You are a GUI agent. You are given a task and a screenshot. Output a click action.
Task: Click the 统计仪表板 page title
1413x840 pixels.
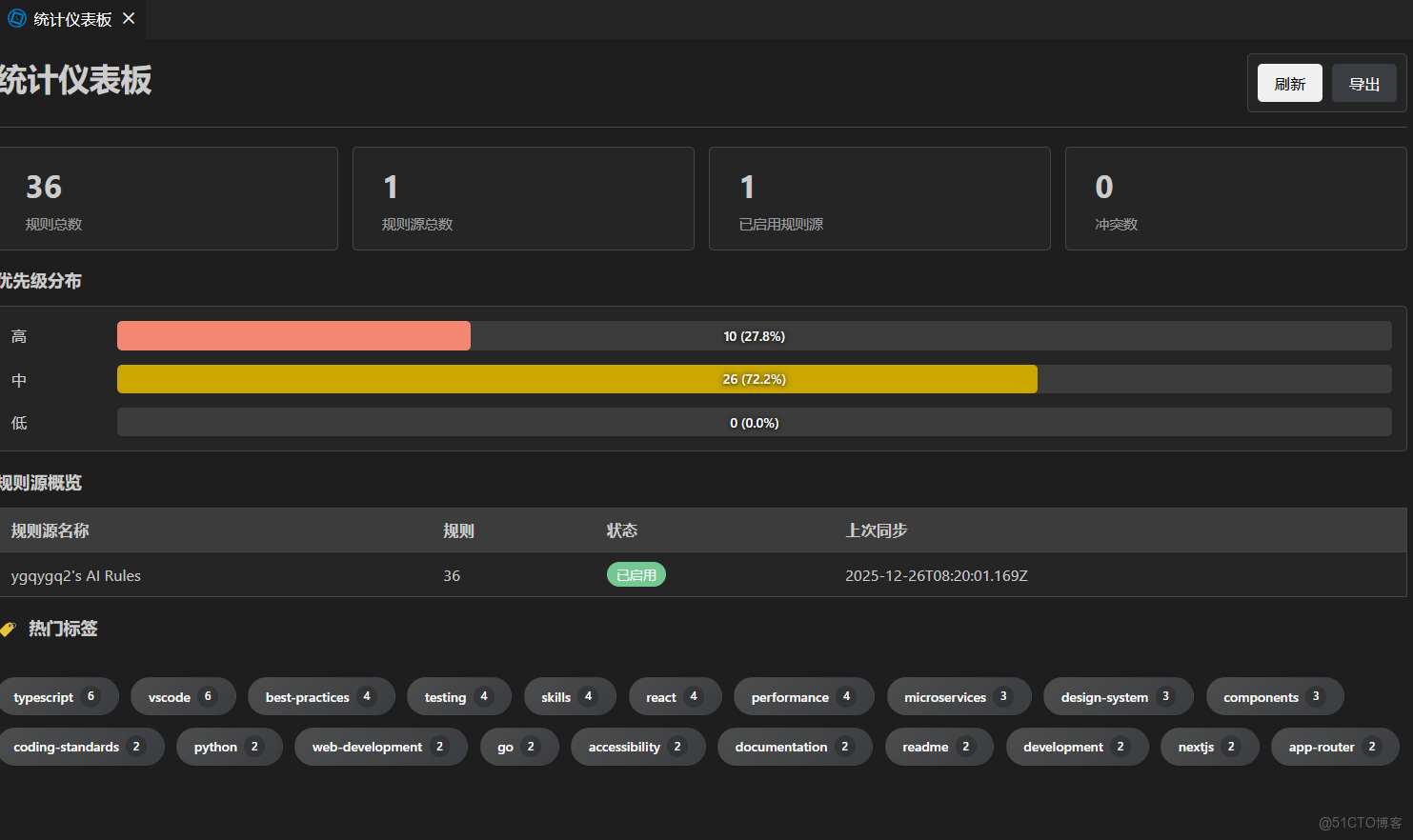(75, 80)
